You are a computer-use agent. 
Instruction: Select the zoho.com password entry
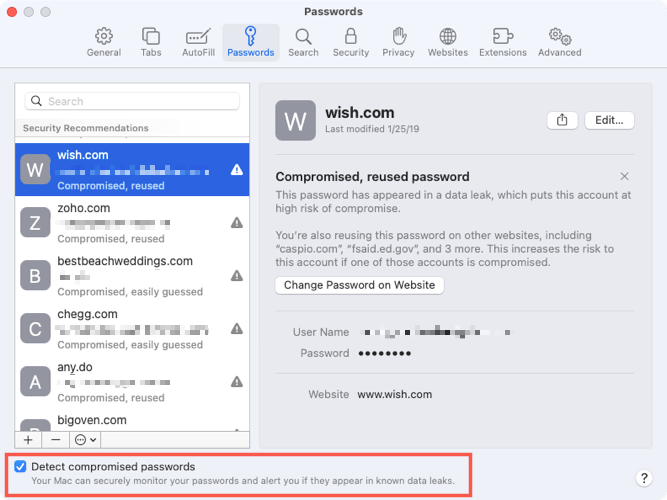(132, 223)
